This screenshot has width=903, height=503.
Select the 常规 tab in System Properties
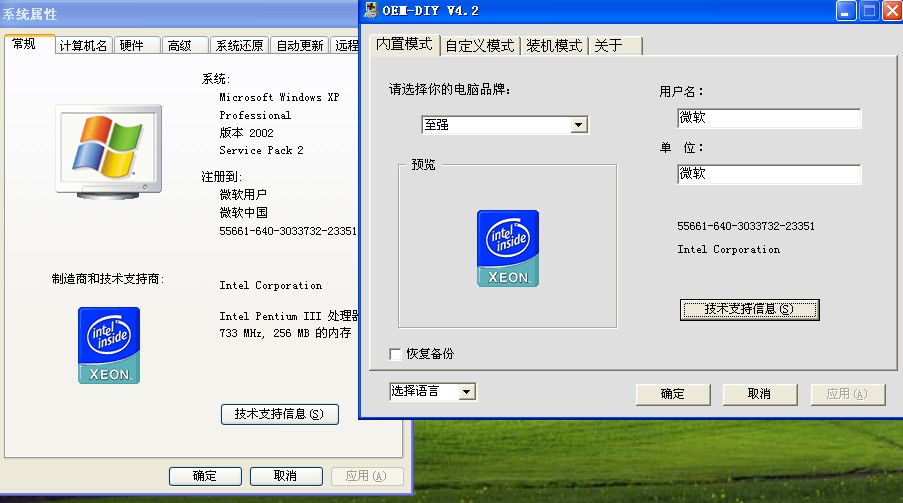point(28,44)
